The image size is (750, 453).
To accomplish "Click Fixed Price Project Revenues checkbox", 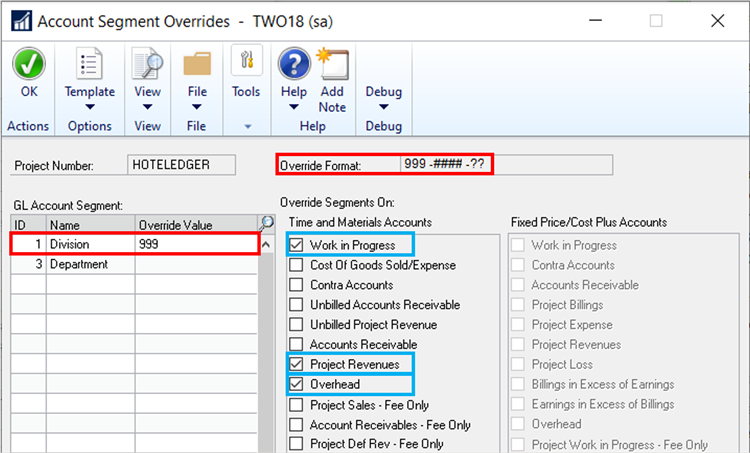I will point(518,344).
